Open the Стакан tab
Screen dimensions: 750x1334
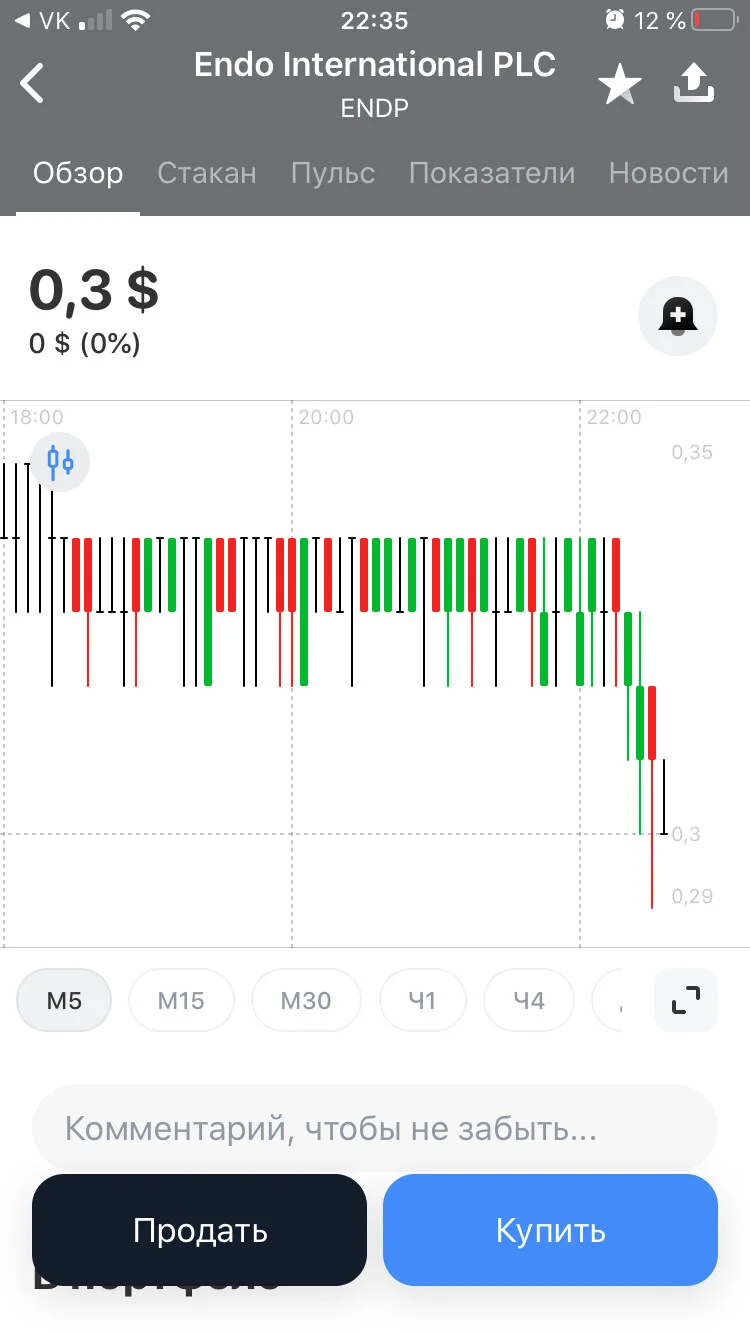pyautogui.click(x=207, y=173)
